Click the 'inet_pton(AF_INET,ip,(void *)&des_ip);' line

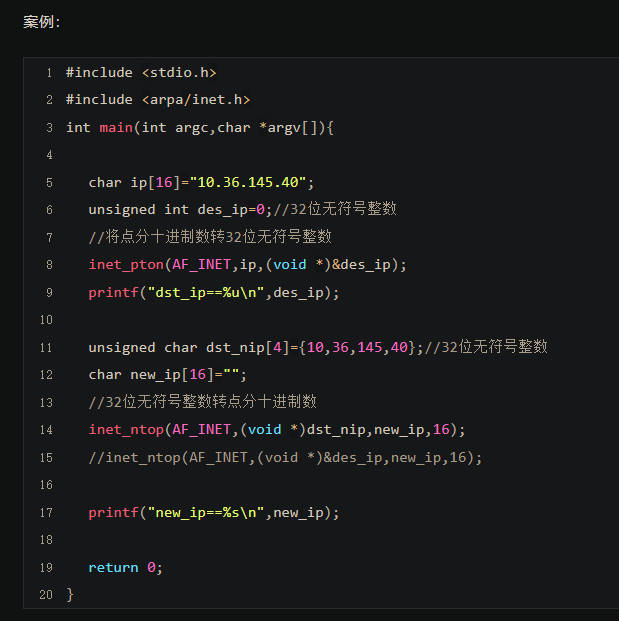(x=248, y=265)
